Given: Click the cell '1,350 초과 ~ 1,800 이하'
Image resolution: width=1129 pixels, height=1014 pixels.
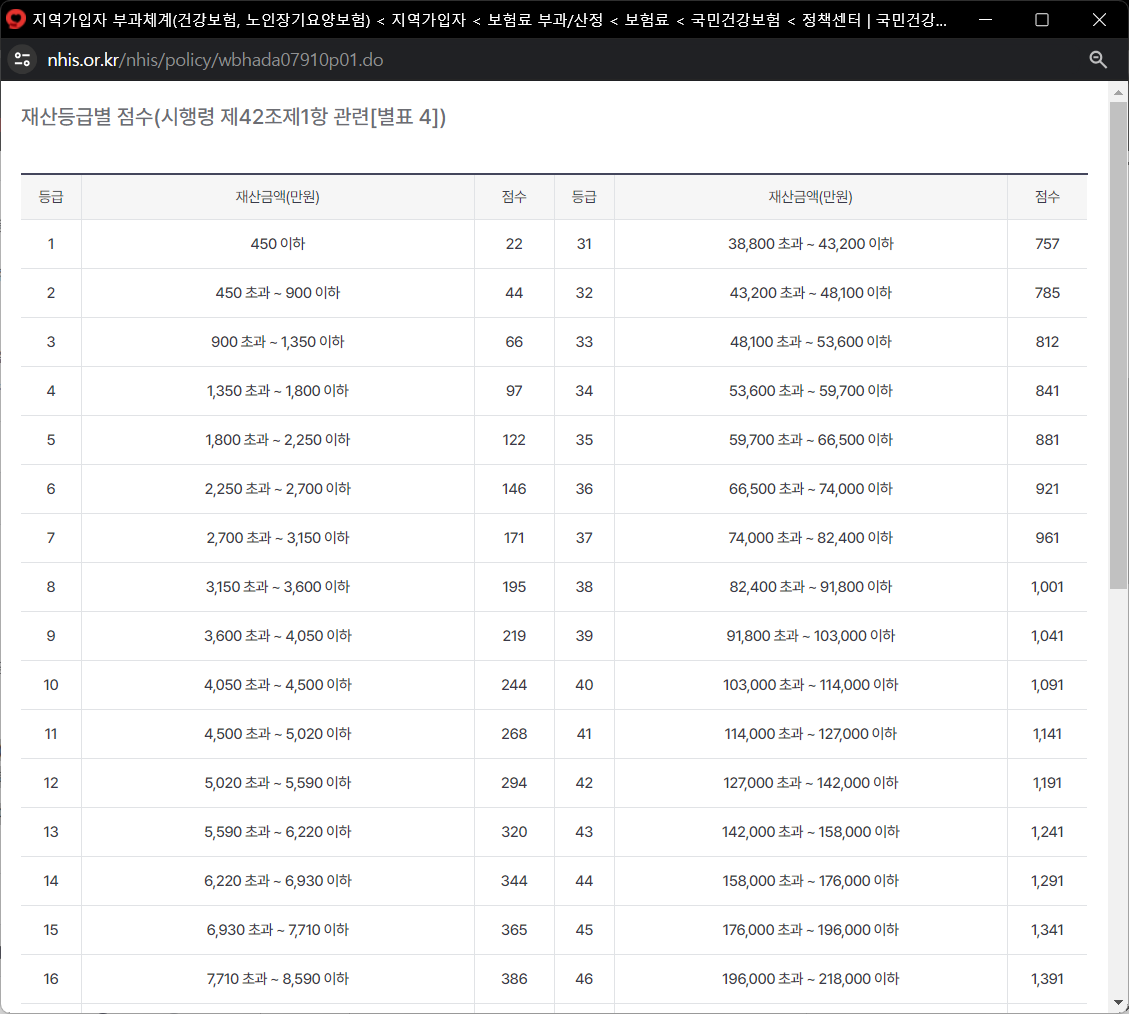Looking at the screenshot, I should coord(278,391).
